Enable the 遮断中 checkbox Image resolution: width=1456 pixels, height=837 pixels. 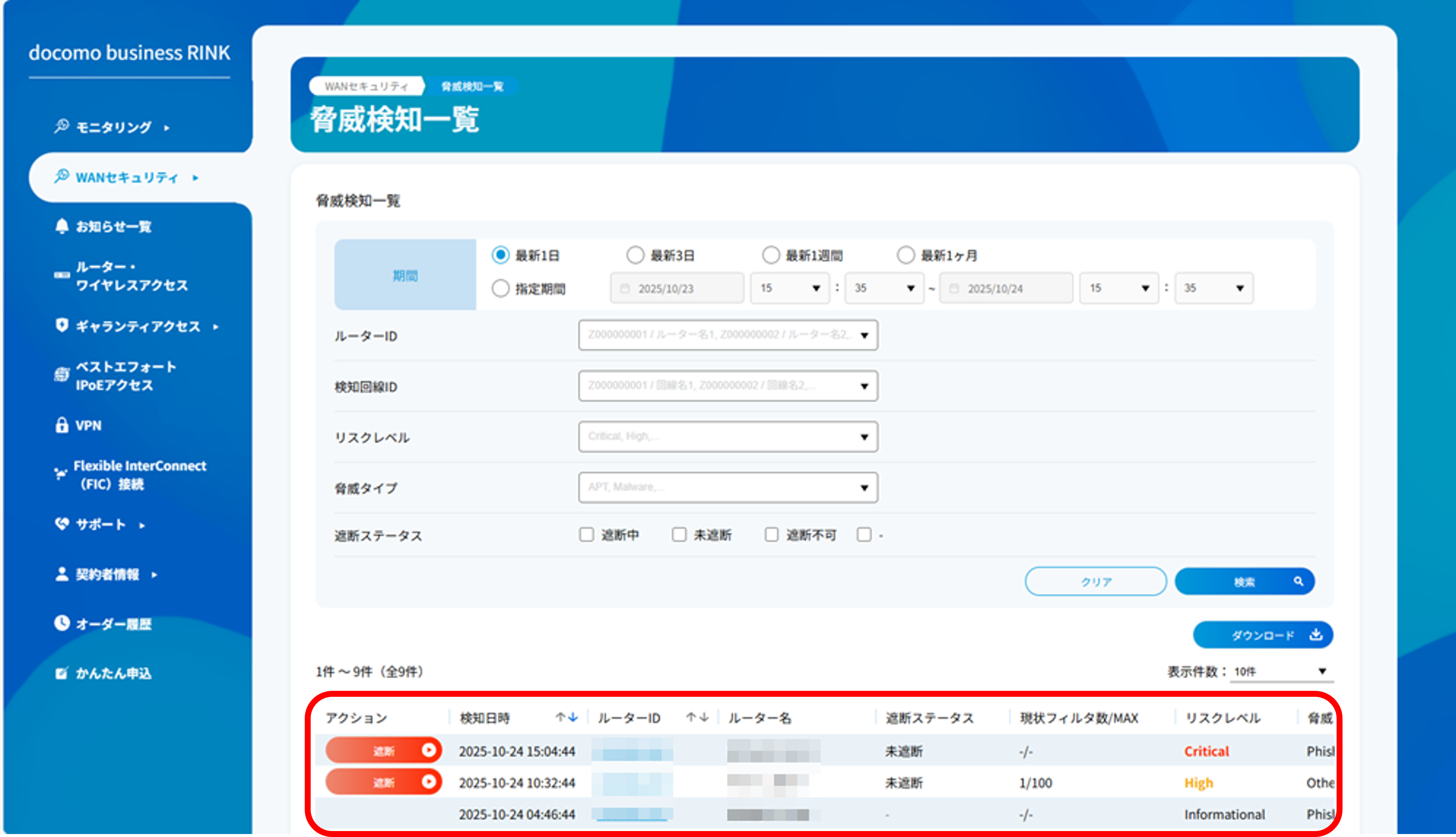(586, 534)
